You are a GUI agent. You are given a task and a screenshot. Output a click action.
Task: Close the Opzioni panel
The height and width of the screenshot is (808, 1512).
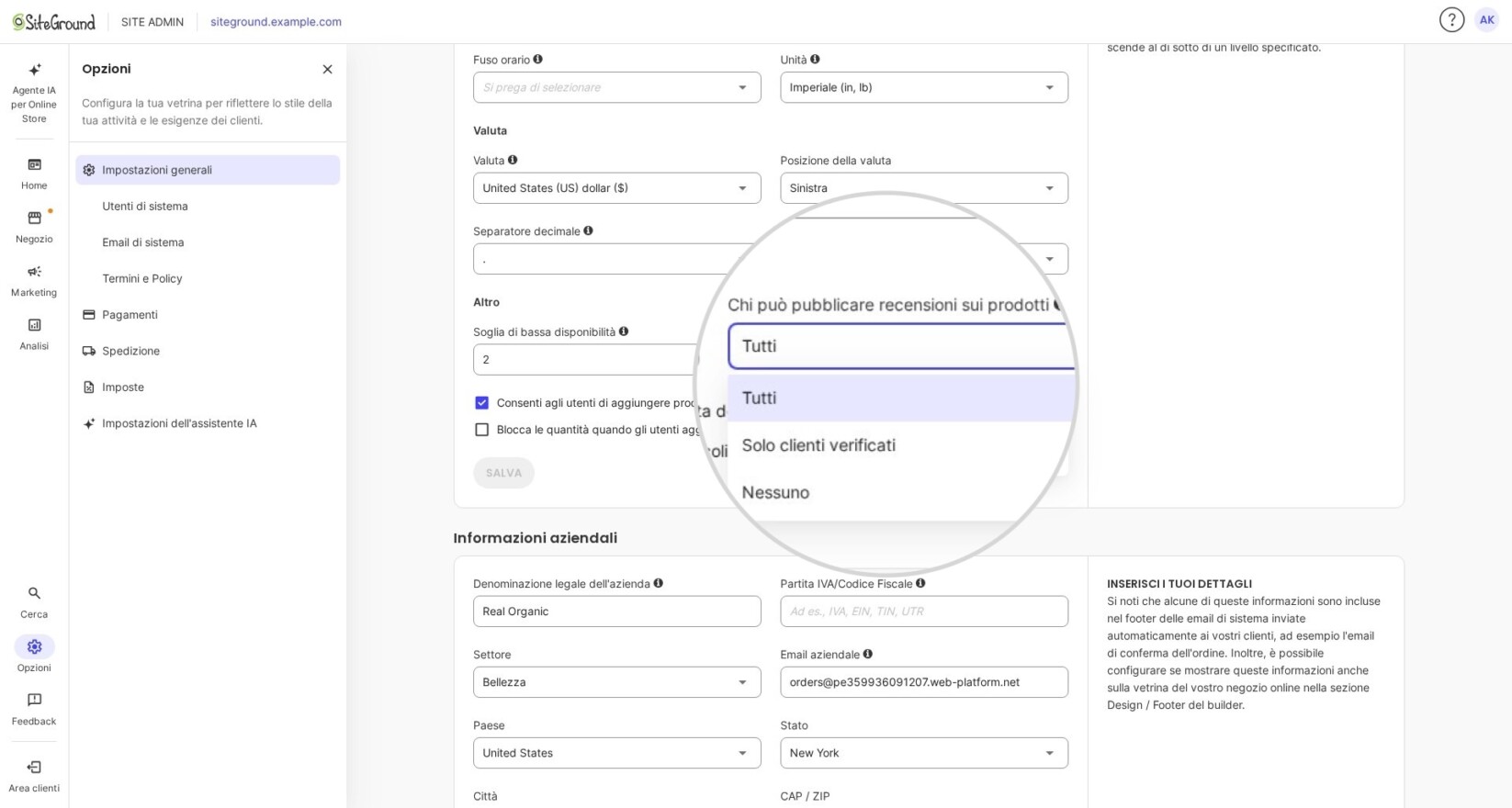(x=327, y=69)
